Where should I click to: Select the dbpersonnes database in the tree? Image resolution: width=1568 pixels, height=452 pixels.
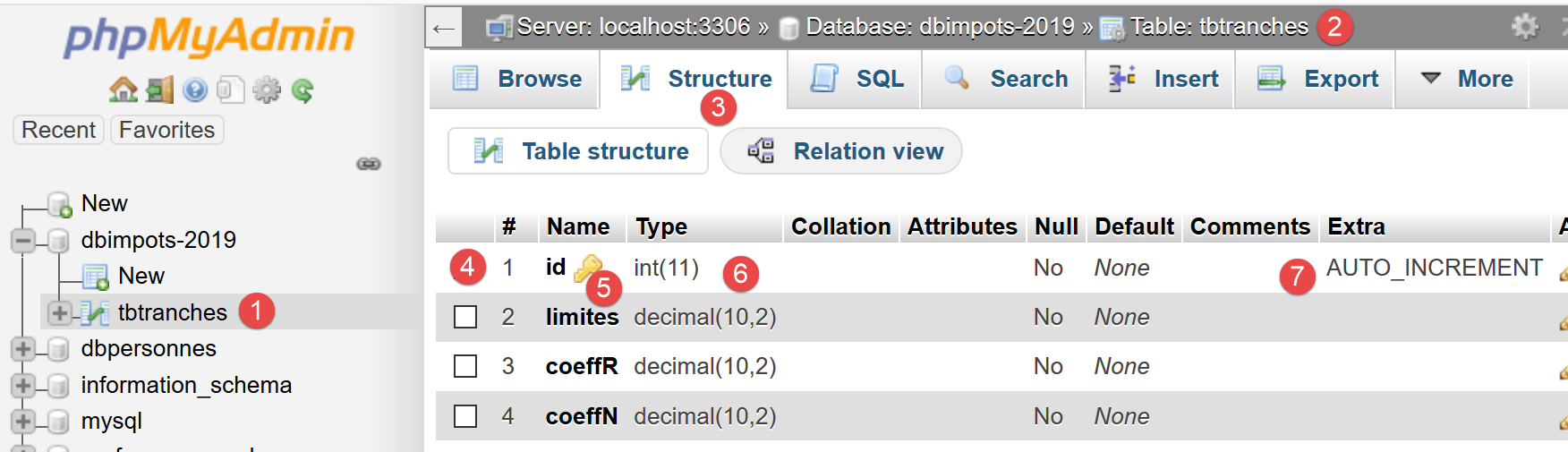tap(149, 348)
